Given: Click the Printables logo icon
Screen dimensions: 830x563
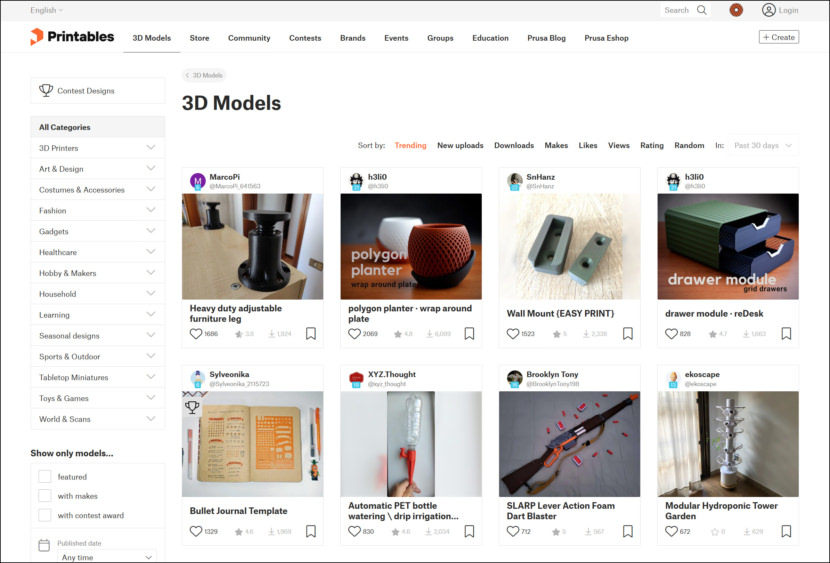Looking at the screenshot, I should [x=37, y=37].
